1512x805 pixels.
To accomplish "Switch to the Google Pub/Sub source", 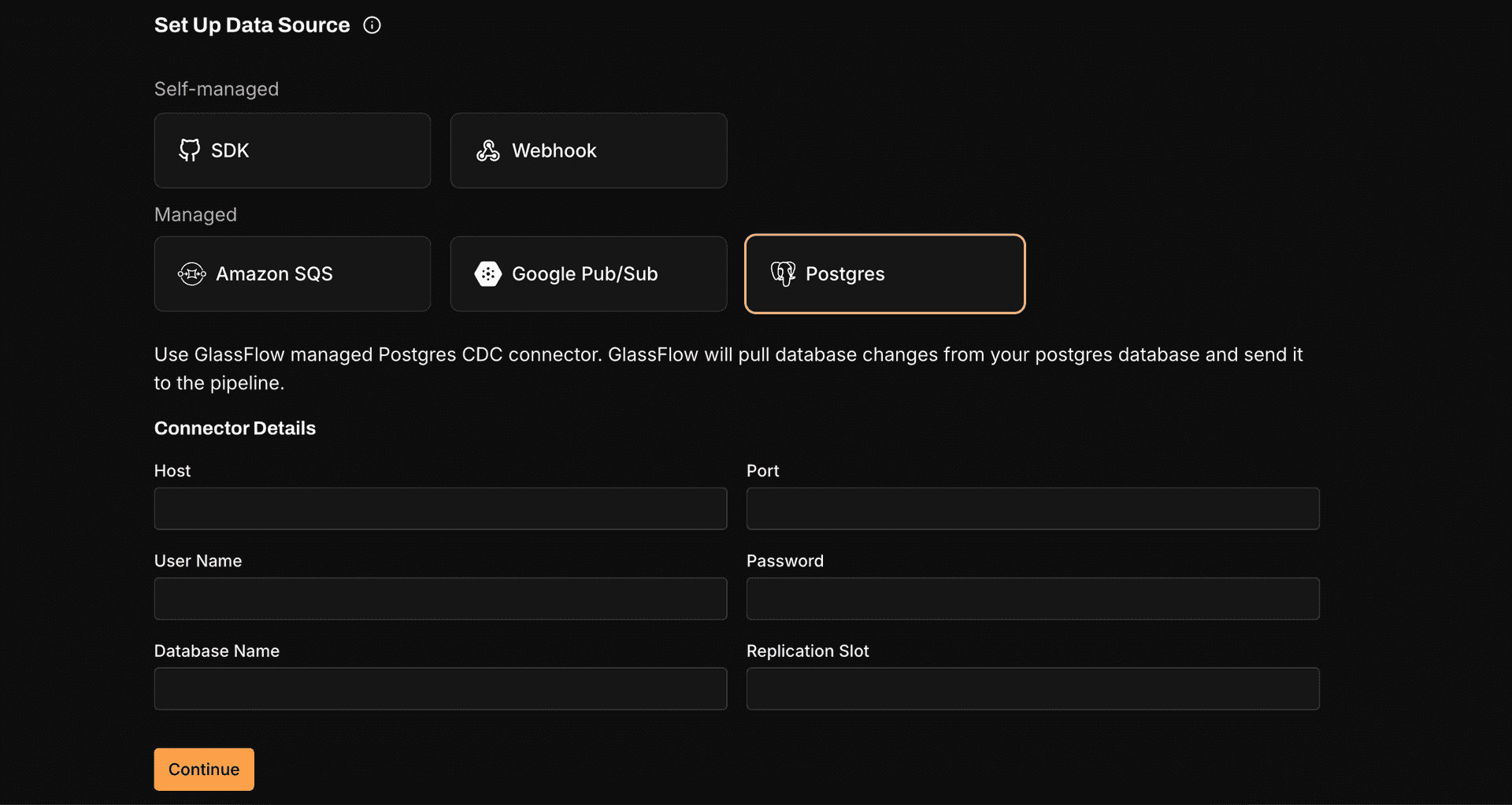I will click(x=588, y=274).
